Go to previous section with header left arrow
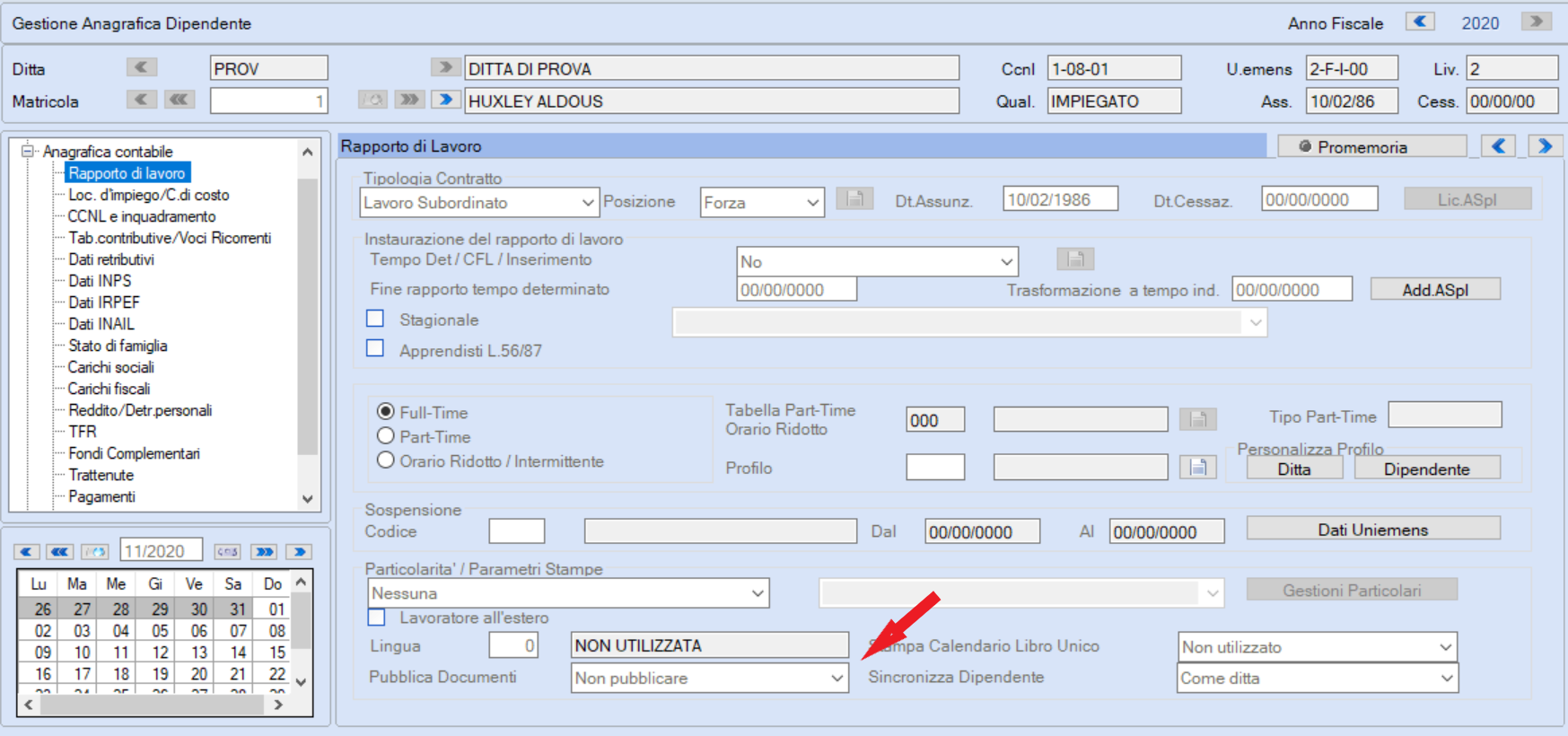The height and width of the screenshot is (736, 1568). click(x=1498, y=145)
